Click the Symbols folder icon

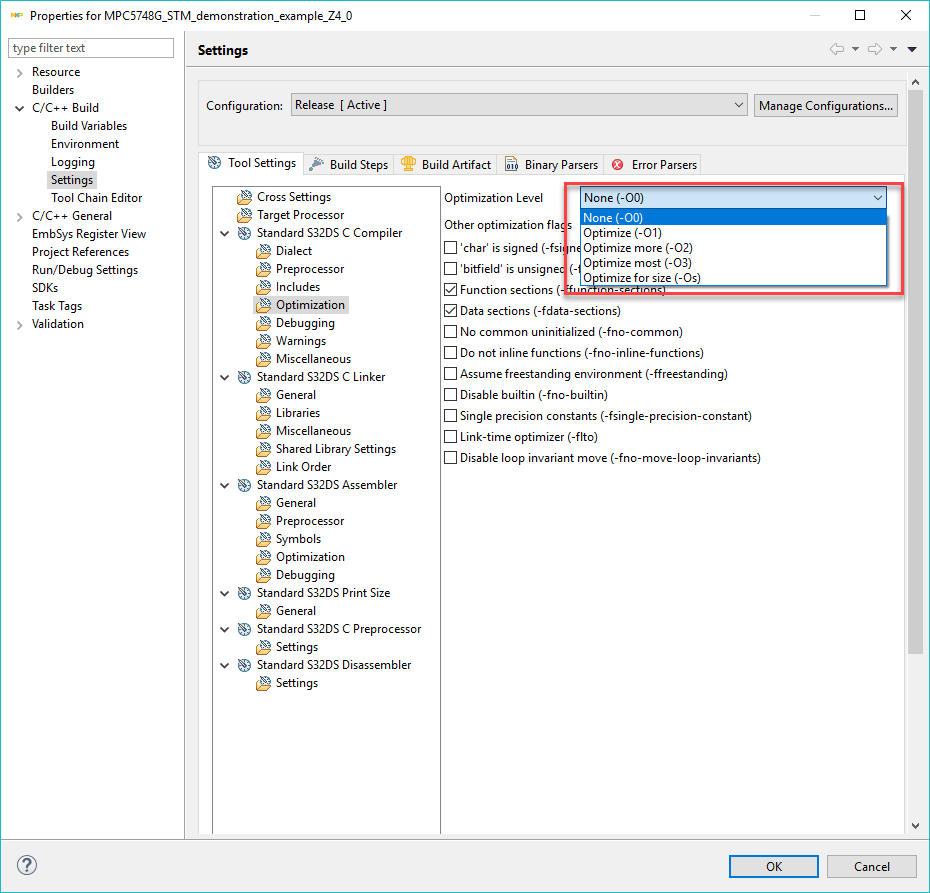click(x=263, y=539)
